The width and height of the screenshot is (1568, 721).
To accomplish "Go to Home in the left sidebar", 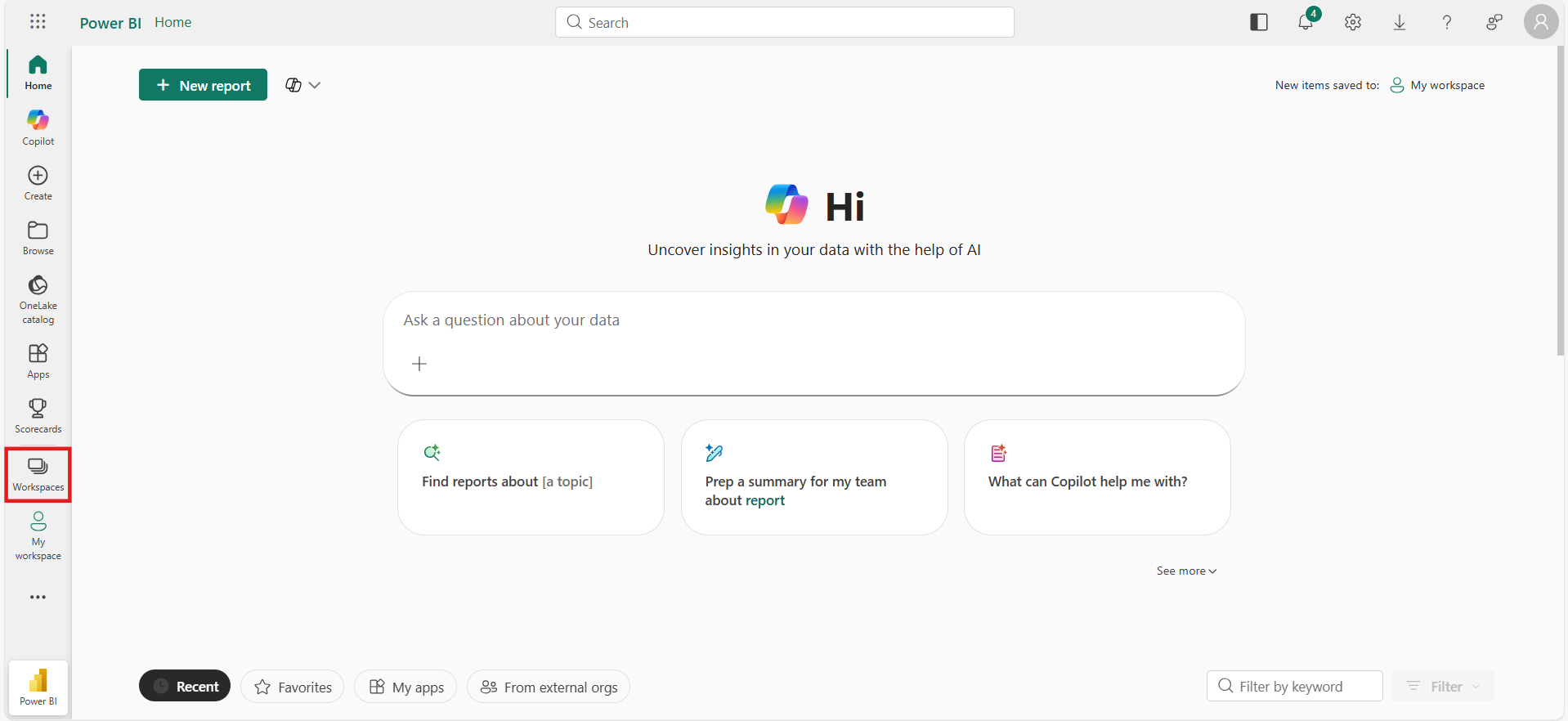I will click(38, 73).
